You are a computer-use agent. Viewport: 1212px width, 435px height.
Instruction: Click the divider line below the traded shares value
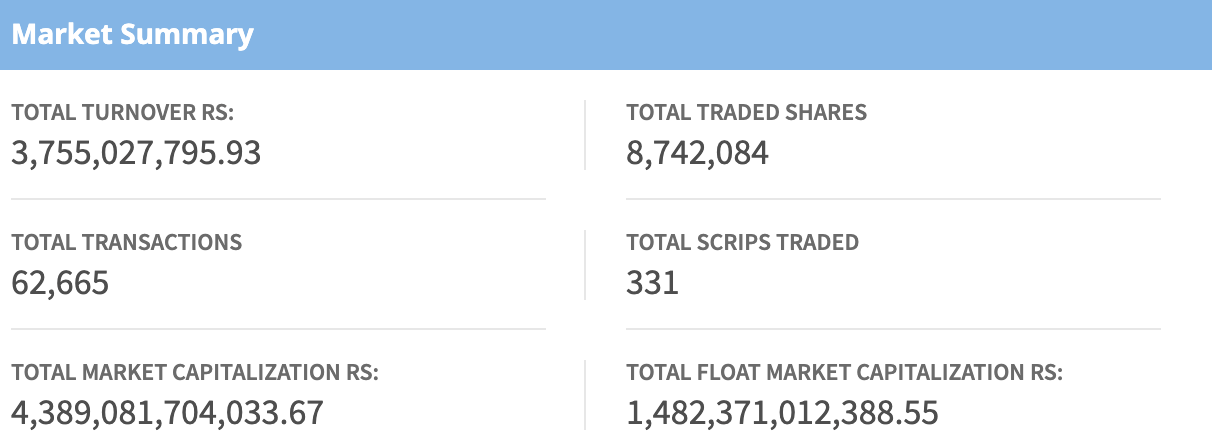coord(893,199)
